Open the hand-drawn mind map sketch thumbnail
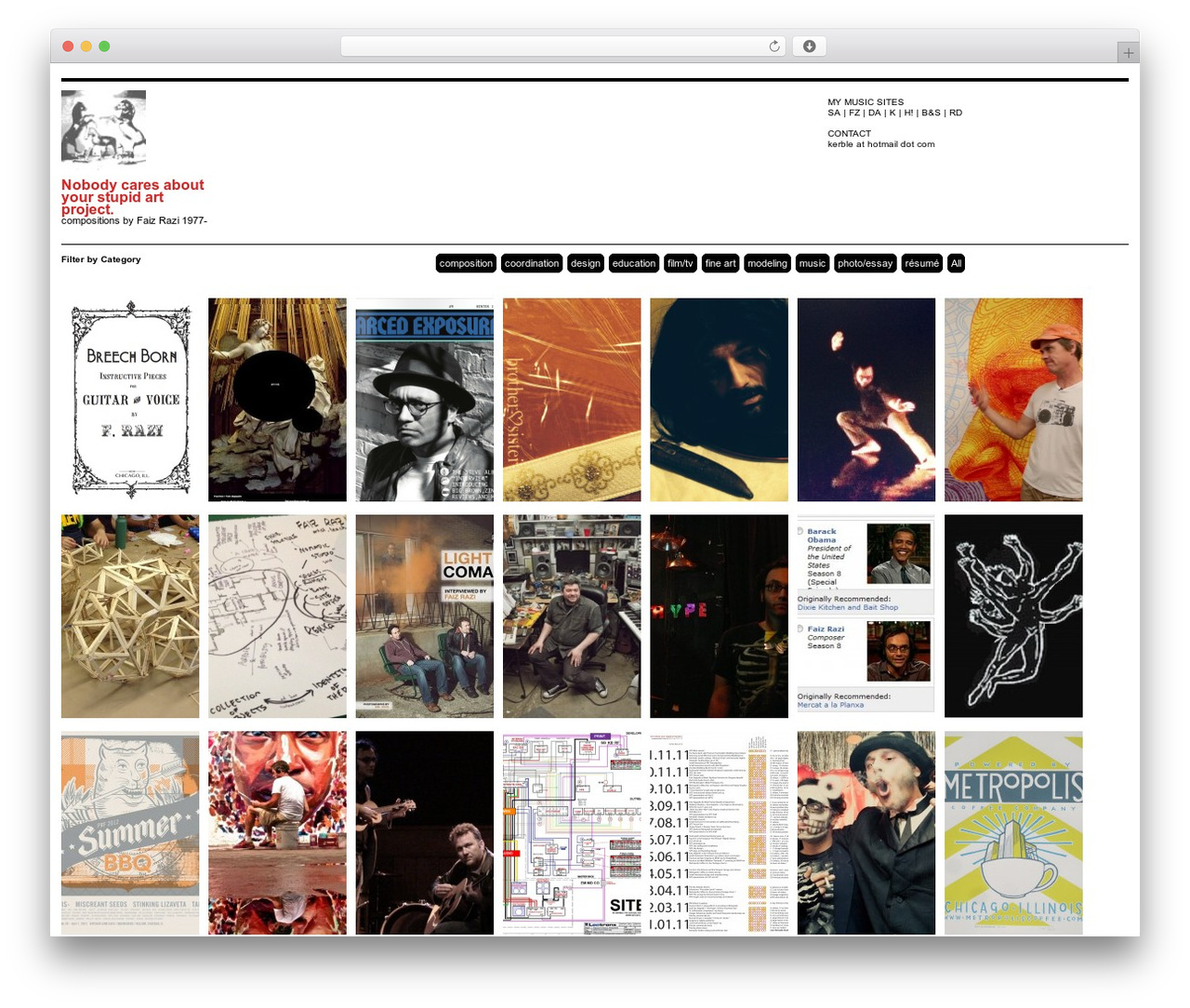Screen dimensions: 1190x1008 click(x=277, y=617)
